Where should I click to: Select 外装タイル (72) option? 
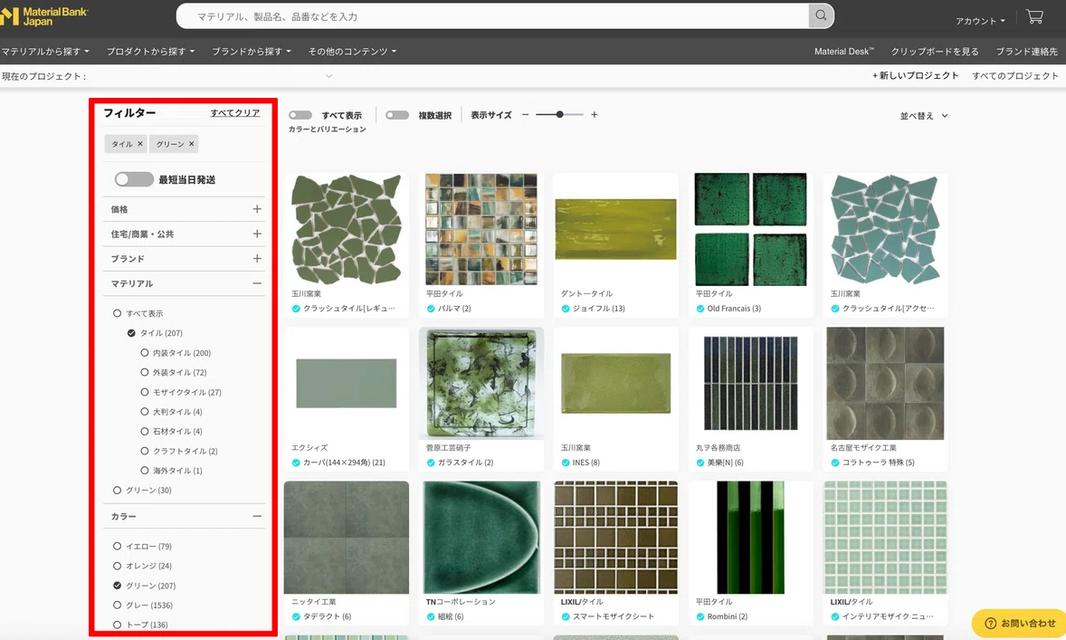(x=144, y=373)
